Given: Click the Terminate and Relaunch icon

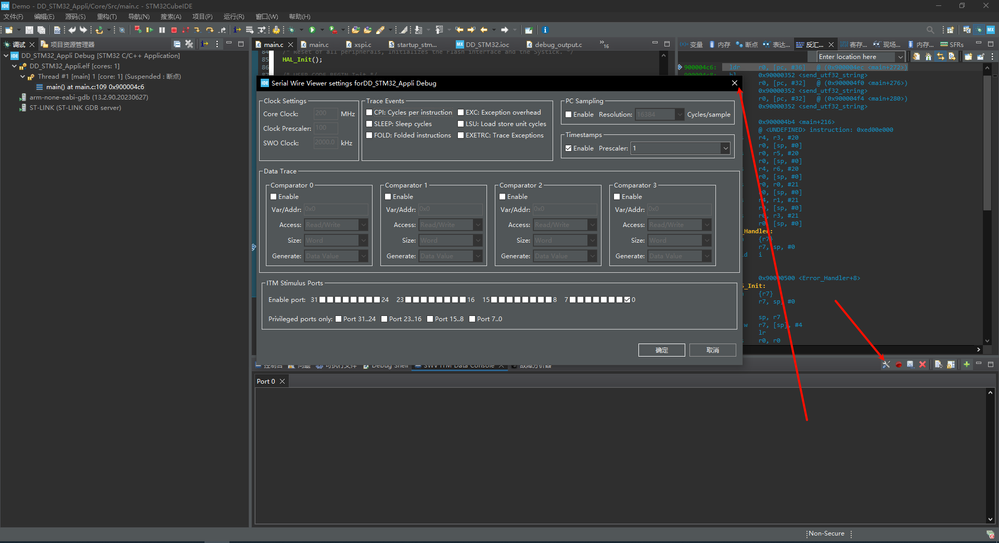Looking at the screenshot, I should click(x=138, y=30).
